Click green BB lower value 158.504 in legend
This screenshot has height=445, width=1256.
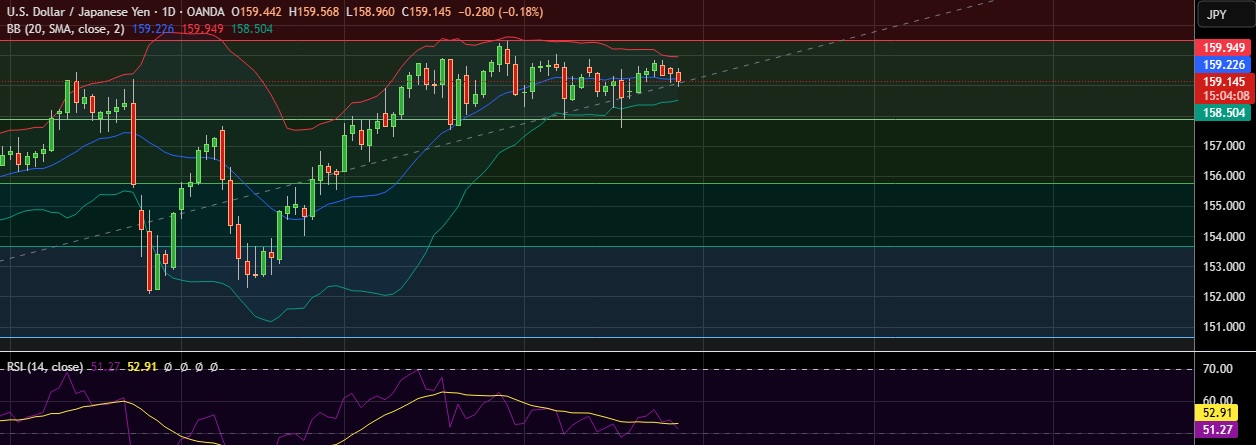click(251, 29)
